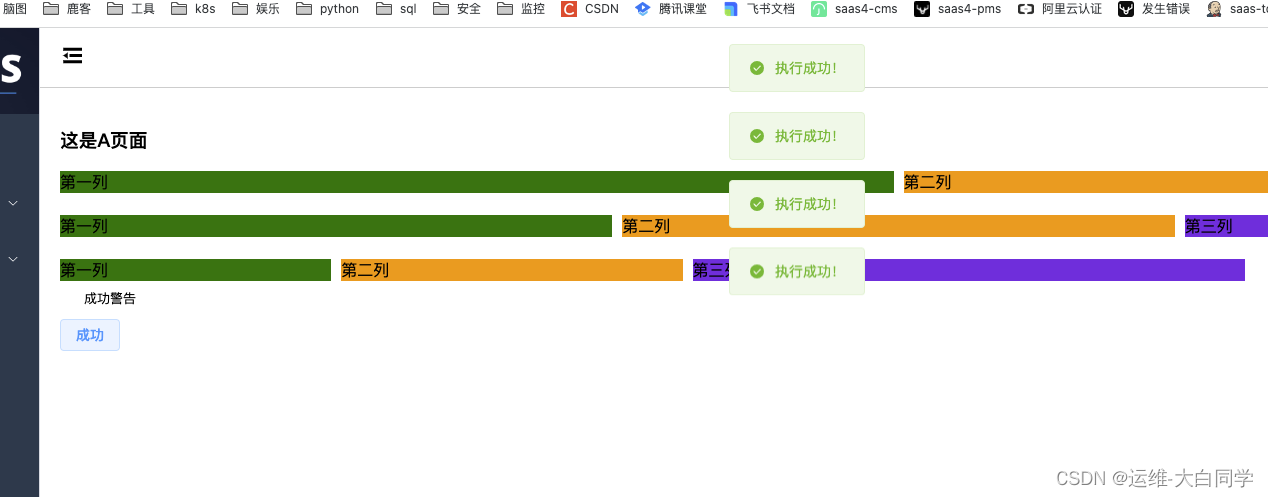The height and width of the screenshot is (497, 1268).
Task: Open the 阿里云认证 bookmark
Action: tap(1060, 9)
